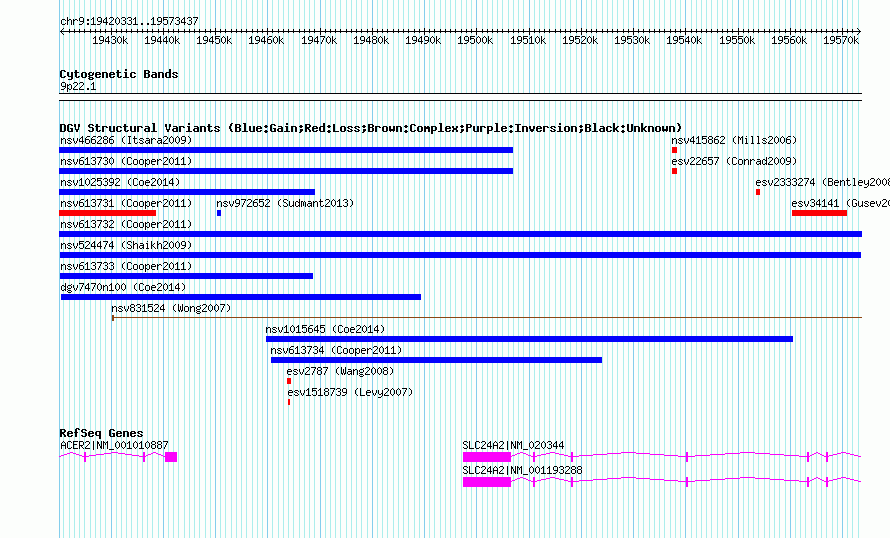Image resolution: width=890 pixels, height=538 pixels.
Task: Click the nsv613734 (Cooper2011) gain bar
Action: pyautogui.click(x=436, y=360)
